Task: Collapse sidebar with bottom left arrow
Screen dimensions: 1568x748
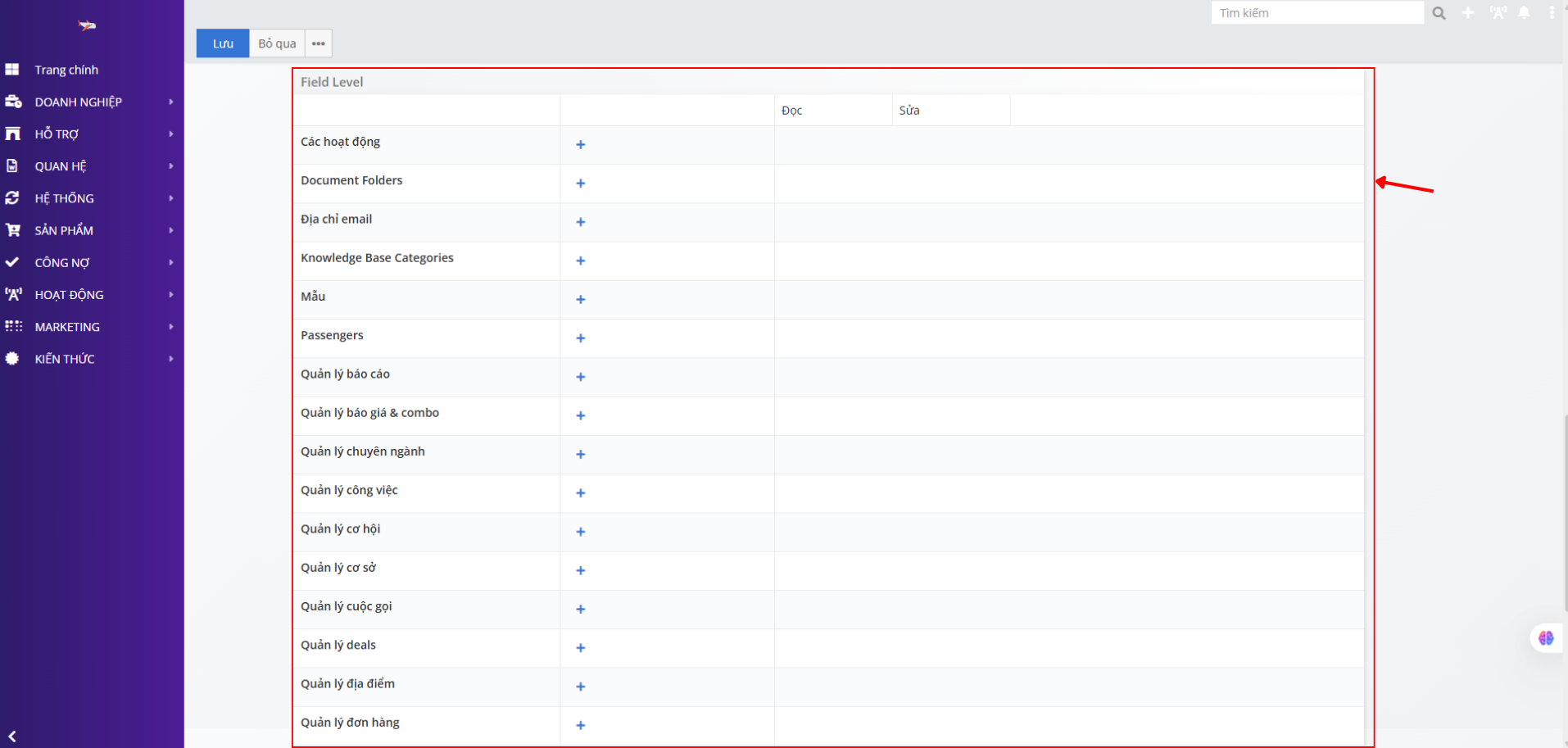Action: click(12, 736)
